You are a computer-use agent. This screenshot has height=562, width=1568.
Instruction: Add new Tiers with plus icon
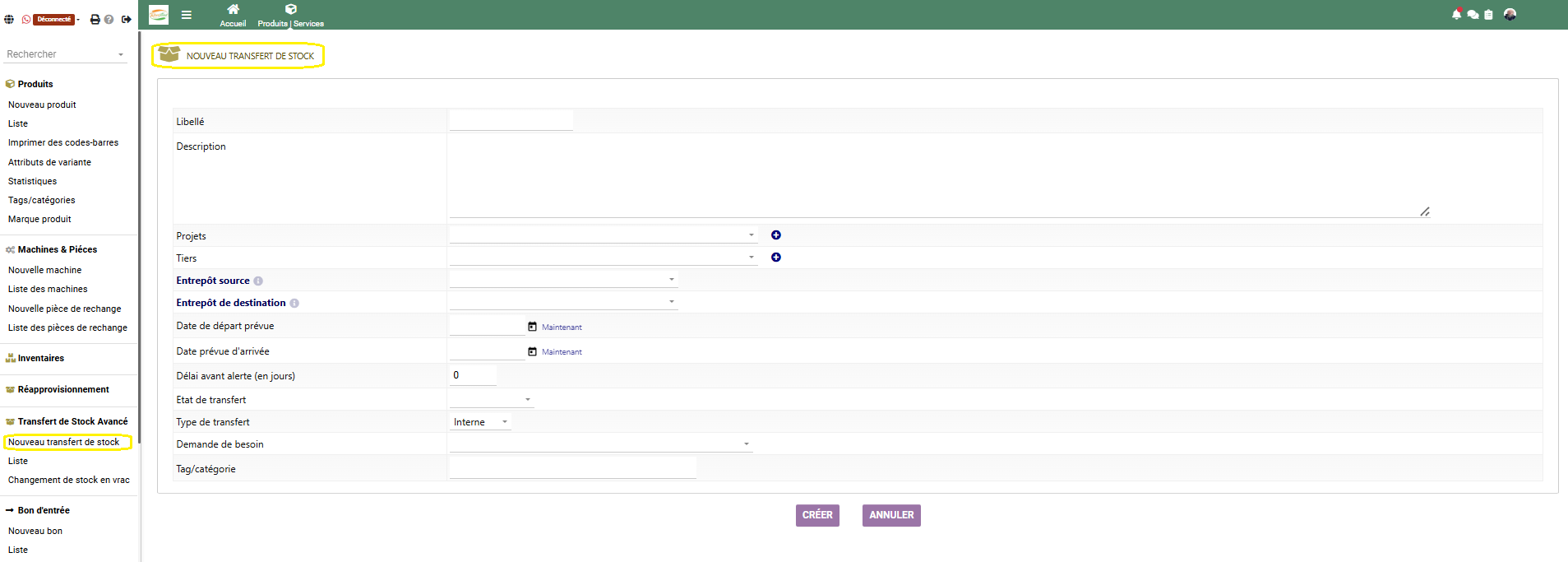click(x=776, y=258)
